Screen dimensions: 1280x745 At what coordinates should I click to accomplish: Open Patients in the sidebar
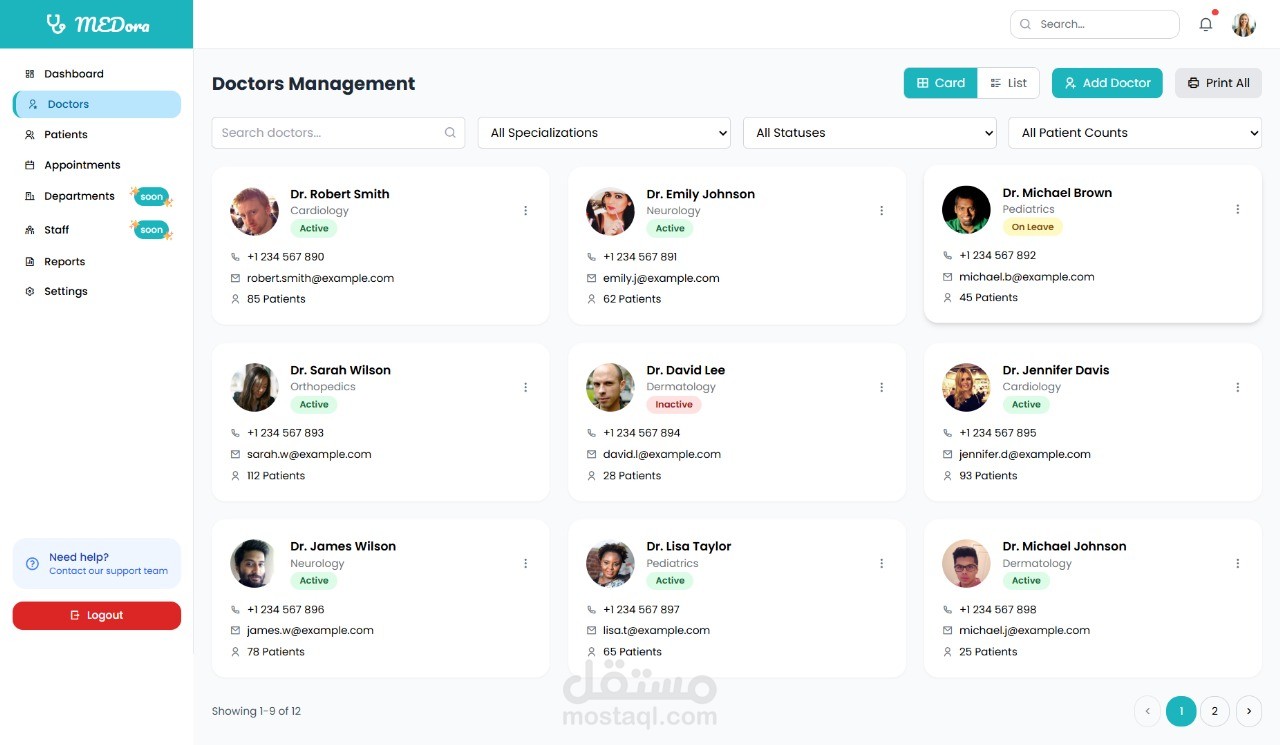click(x=96, y=135)
